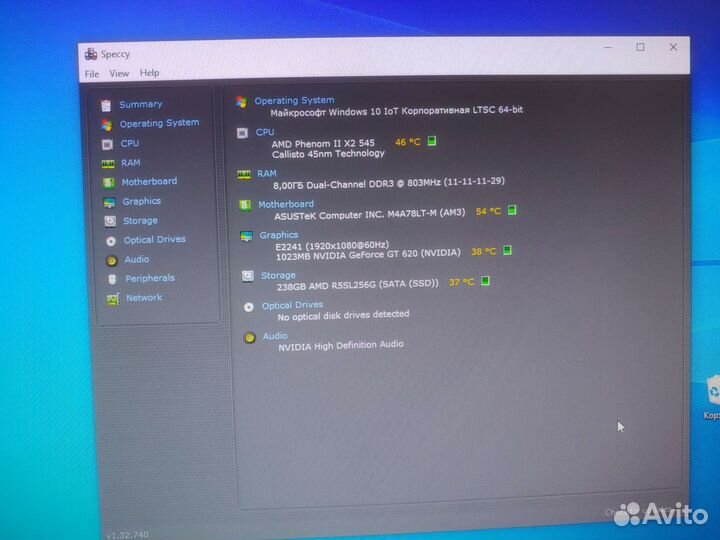Click the ASUSTeK M4A78LT-M motherboard text
Viewport: 720px width, 540px height.
click(x=370, y=214)
